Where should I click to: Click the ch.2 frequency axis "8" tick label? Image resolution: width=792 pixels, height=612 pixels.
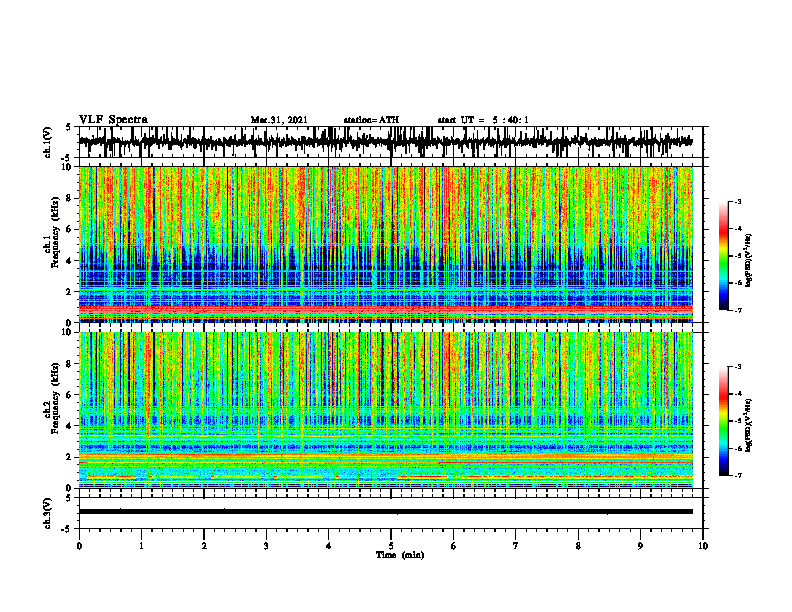click(x=70, y=364)
